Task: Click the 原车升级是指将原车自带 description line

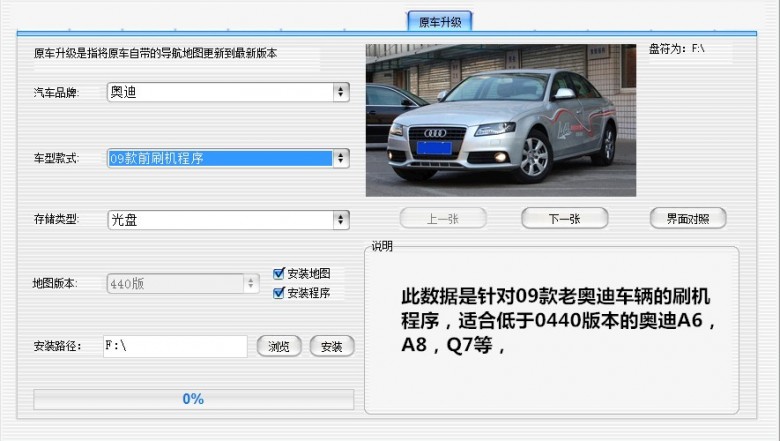Action: [155, 53]
